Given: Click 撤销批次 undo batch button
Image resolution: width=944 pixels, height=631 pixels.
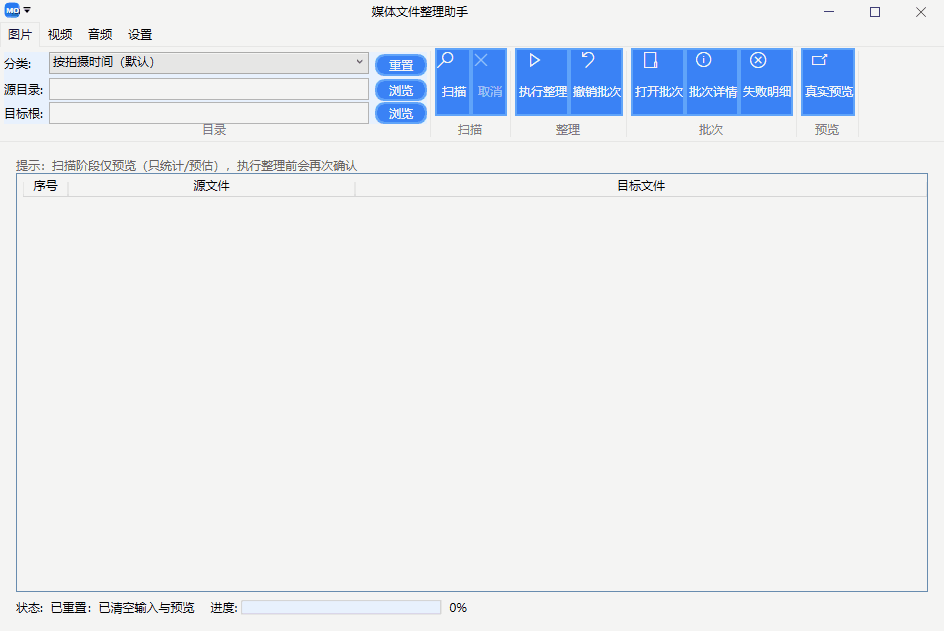Looking at the screenshot, I should tap(596, 82).
